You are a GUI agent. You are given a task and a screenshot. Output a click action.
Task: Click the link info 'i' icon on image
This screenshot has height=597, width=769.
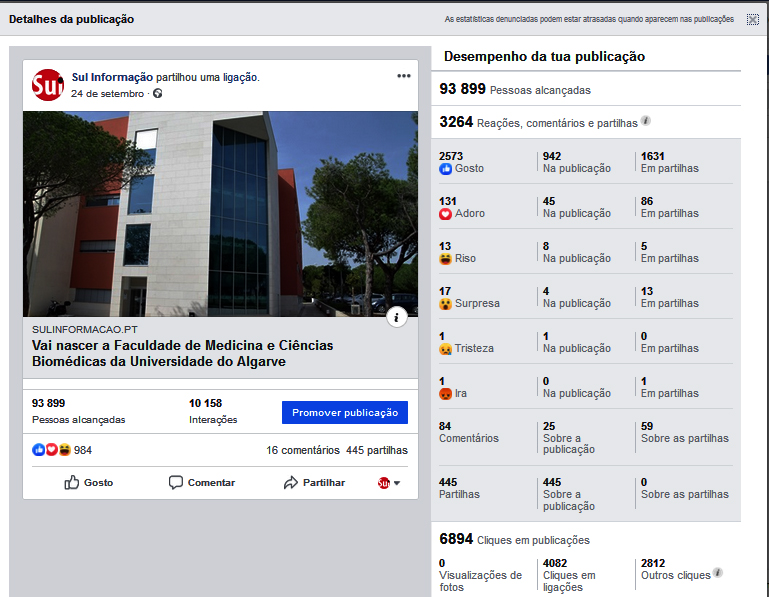tap(396, 317)
